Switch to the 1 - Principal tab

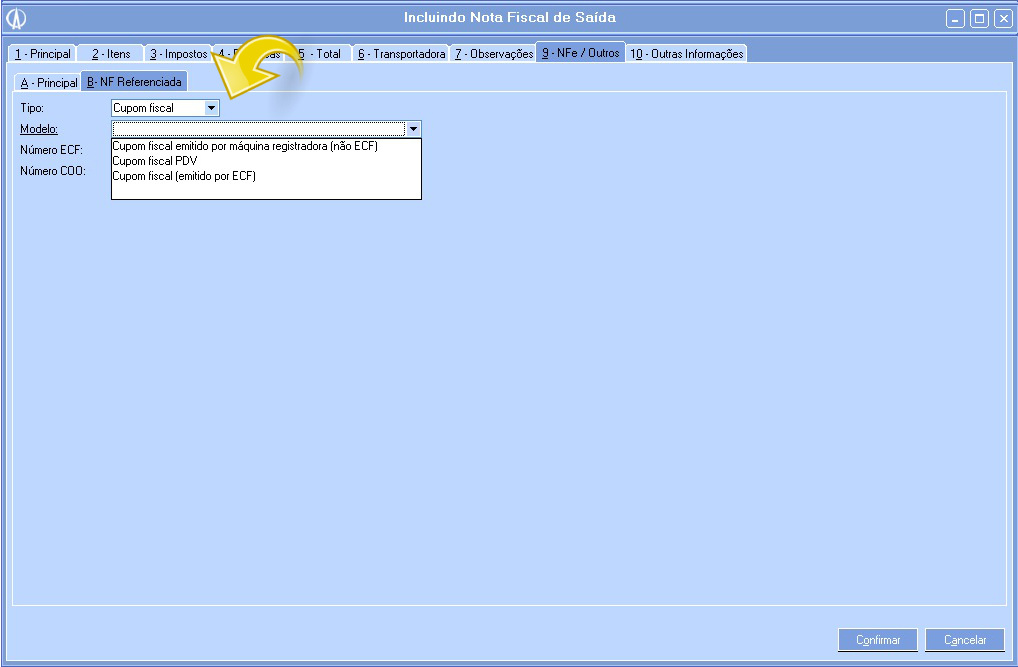click(42, 54)
